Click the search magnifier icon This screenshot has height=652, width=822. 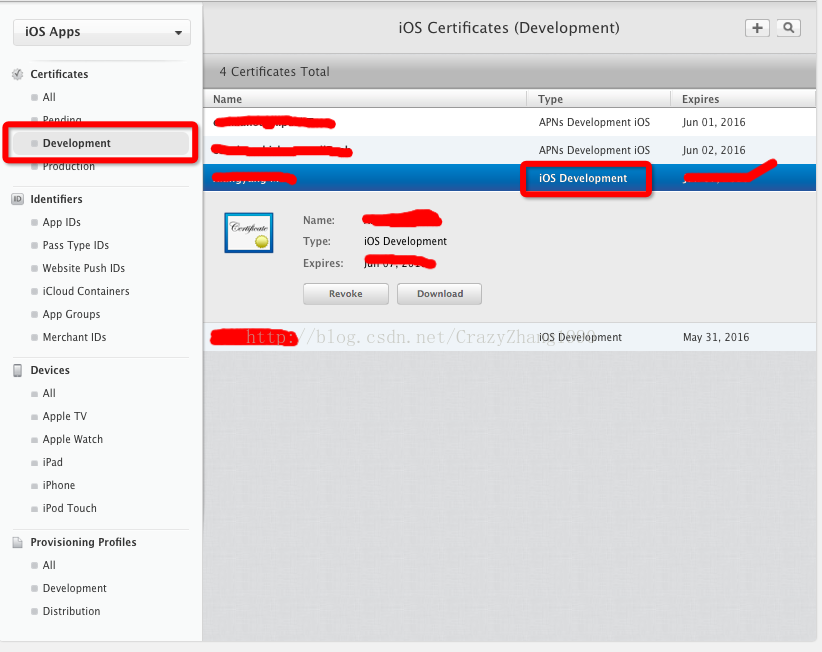click(789, 28)
